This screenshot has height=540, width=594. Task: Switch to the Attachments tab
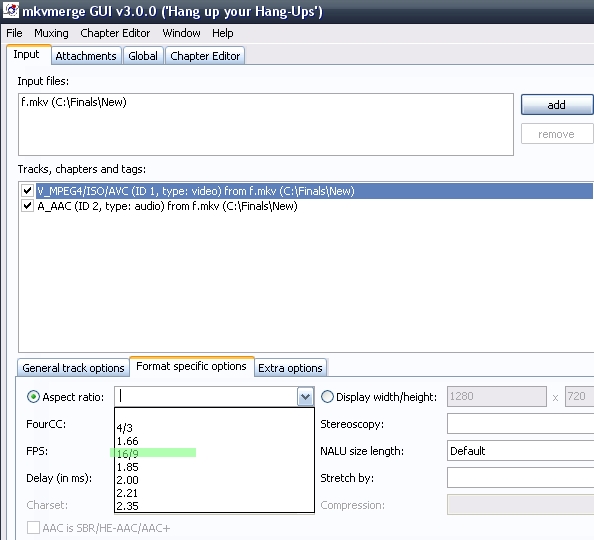[86, 56]
